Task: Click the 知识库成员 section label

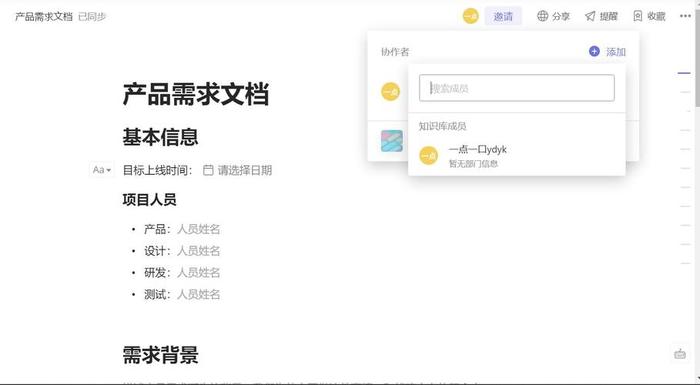Action: [442, 126]
